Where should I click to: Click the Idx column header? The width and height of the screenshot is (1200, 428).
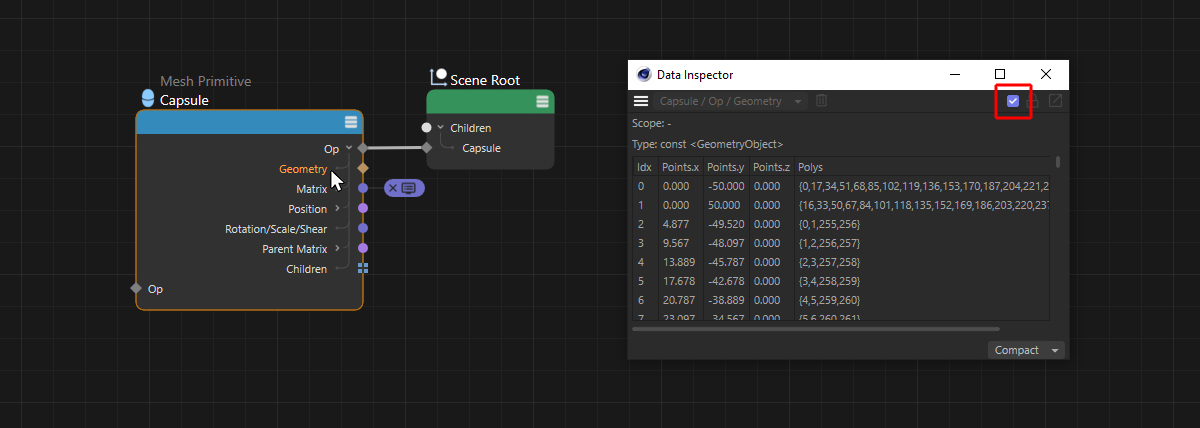click(644, 167)
